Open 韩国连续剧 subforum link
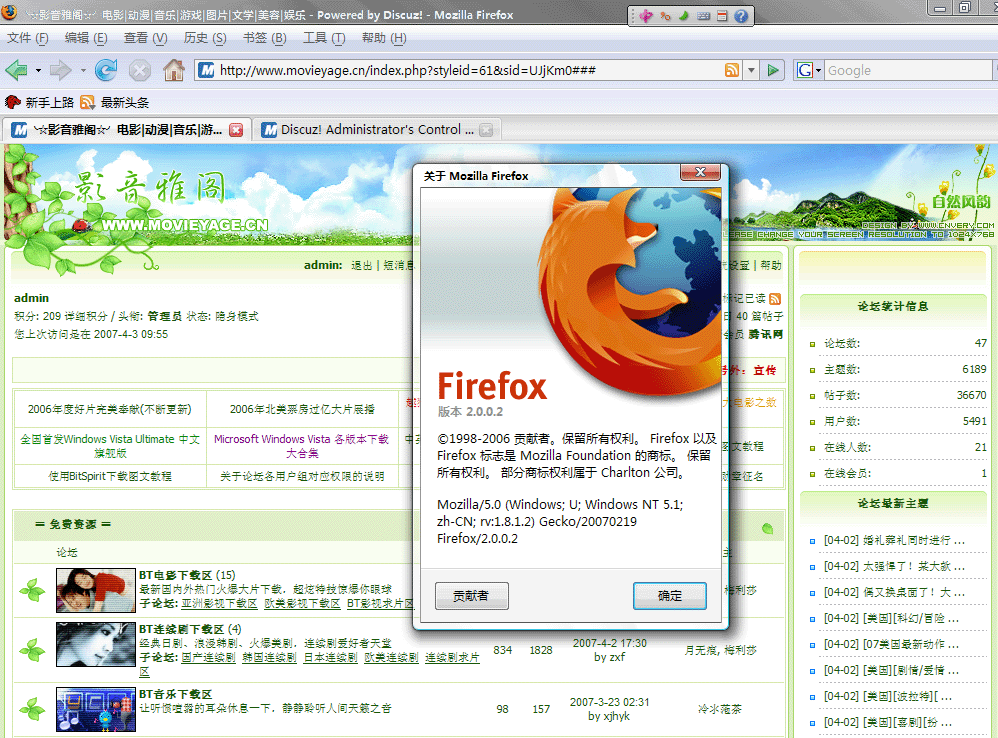Image resolution: width=998 pixels, height=738 pixels. [269, 657]
